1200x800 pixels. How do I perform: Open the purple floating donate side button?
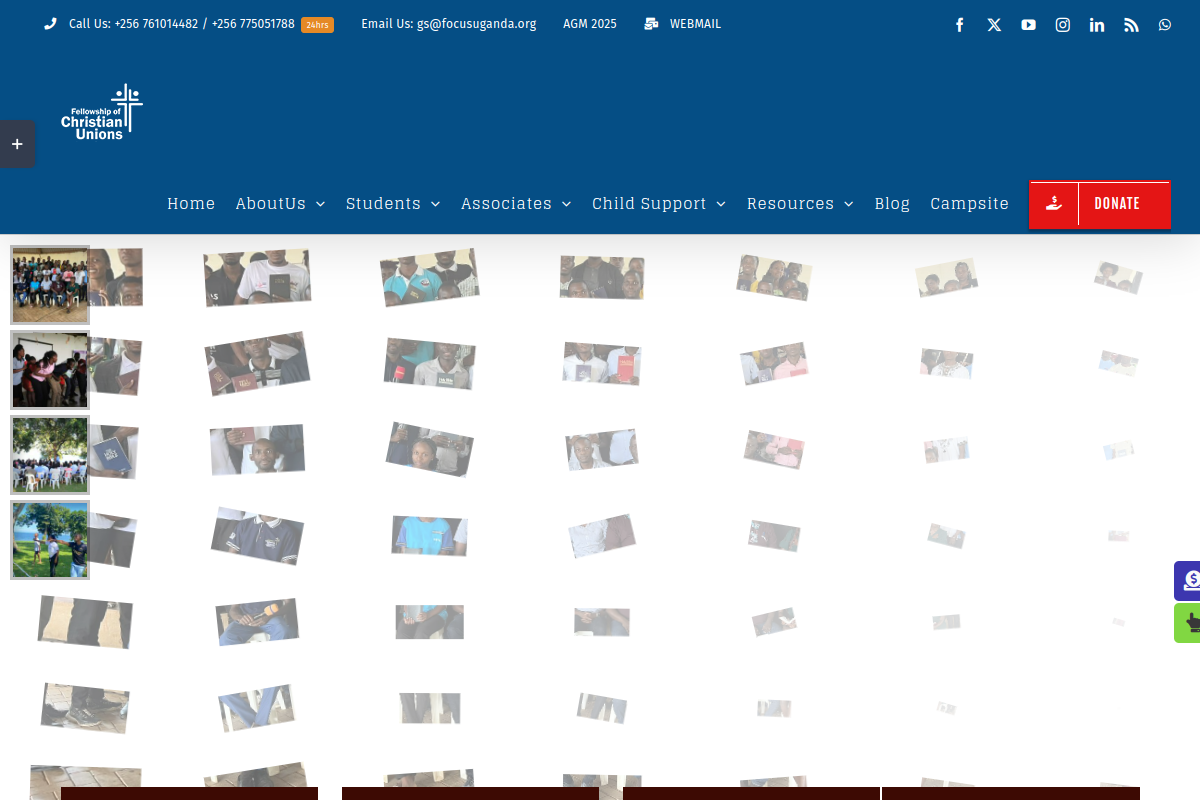click(1188, 581)
